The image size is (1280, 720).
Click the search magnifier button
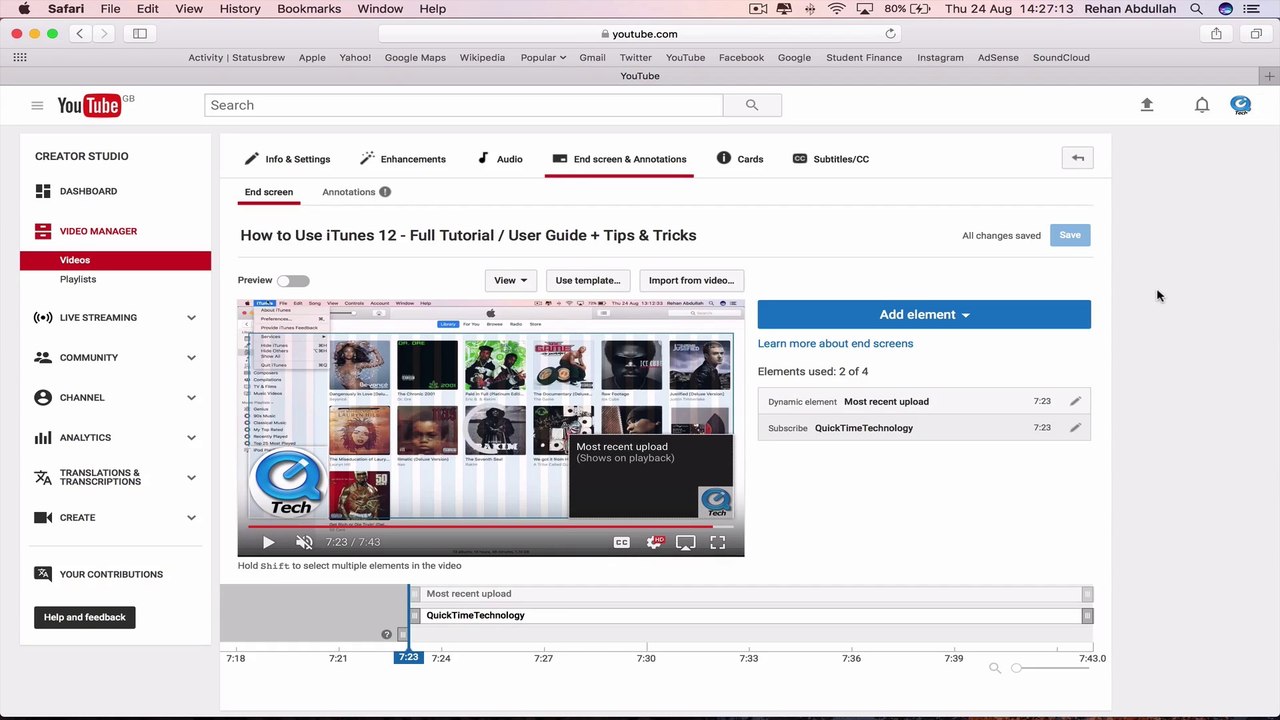(x=752, y=105)
